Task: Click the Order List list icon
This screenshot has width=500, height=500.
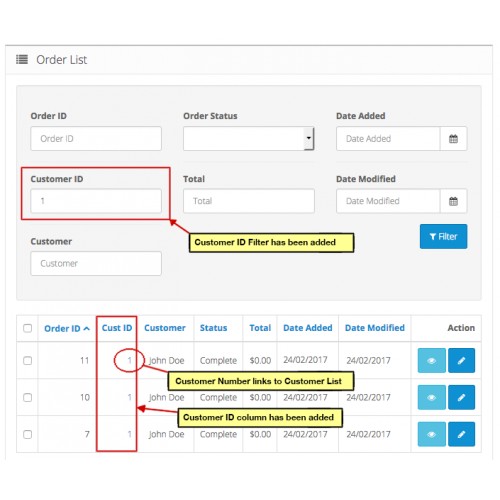Action: (x=22, y=60)
